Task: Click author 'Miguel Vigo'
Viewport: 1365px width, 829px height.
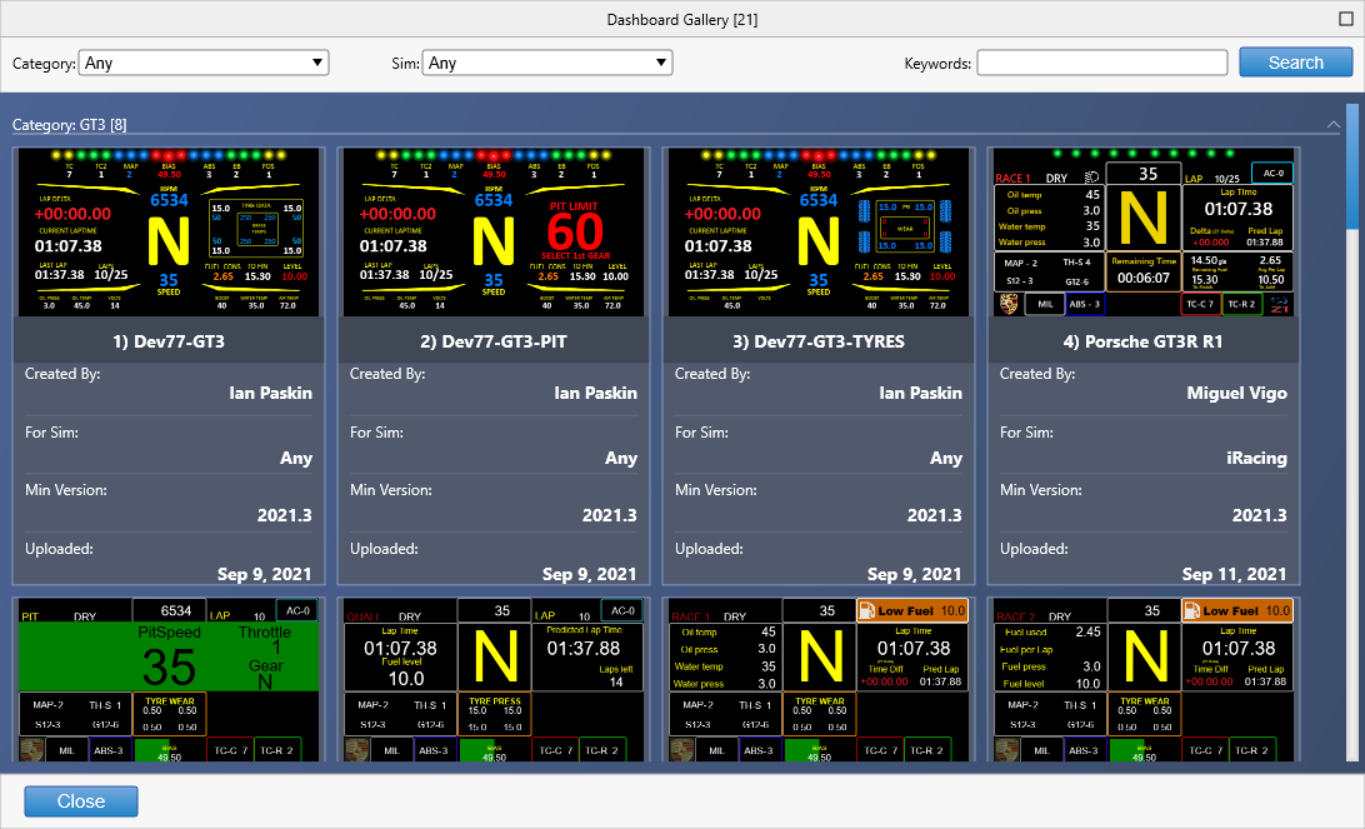Action: click(1237, 393)
